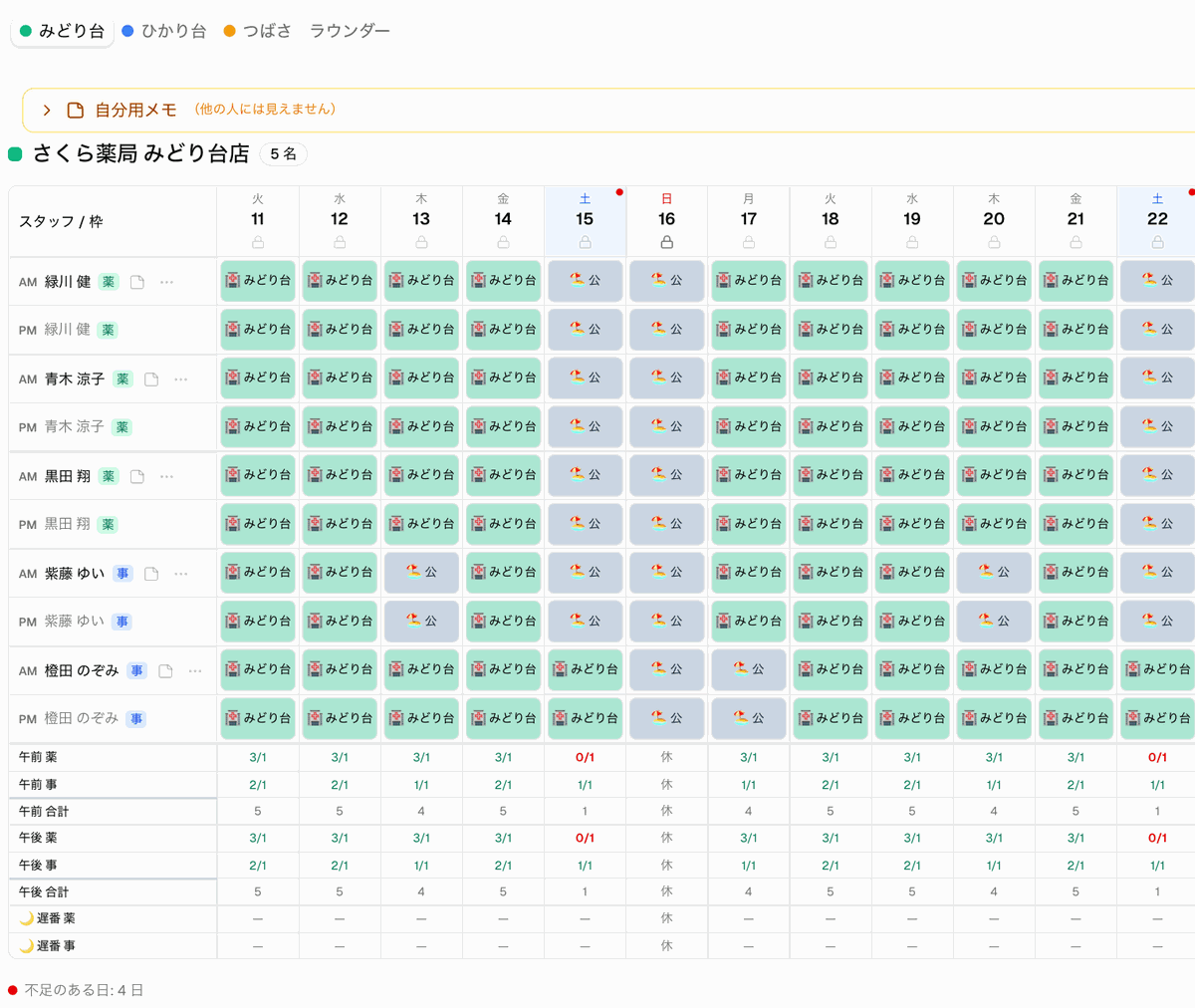Unlock the lock under Sunday 16
This screenshot has width=1195, height=1008.
click(666, 242)
